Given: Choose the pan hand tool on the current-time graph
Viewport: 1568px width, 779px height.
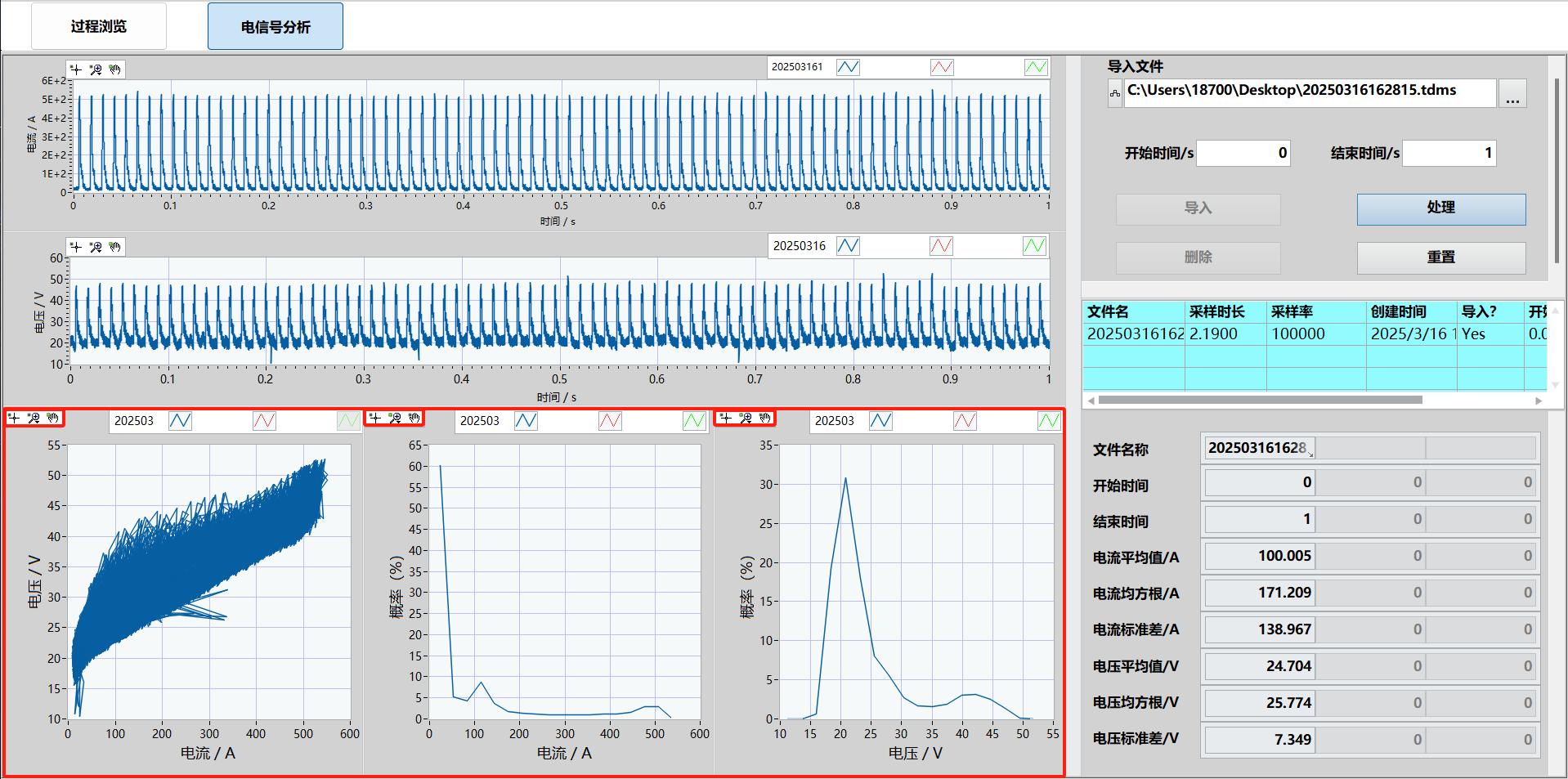Looking at the screenshot, I should point(115,69).
